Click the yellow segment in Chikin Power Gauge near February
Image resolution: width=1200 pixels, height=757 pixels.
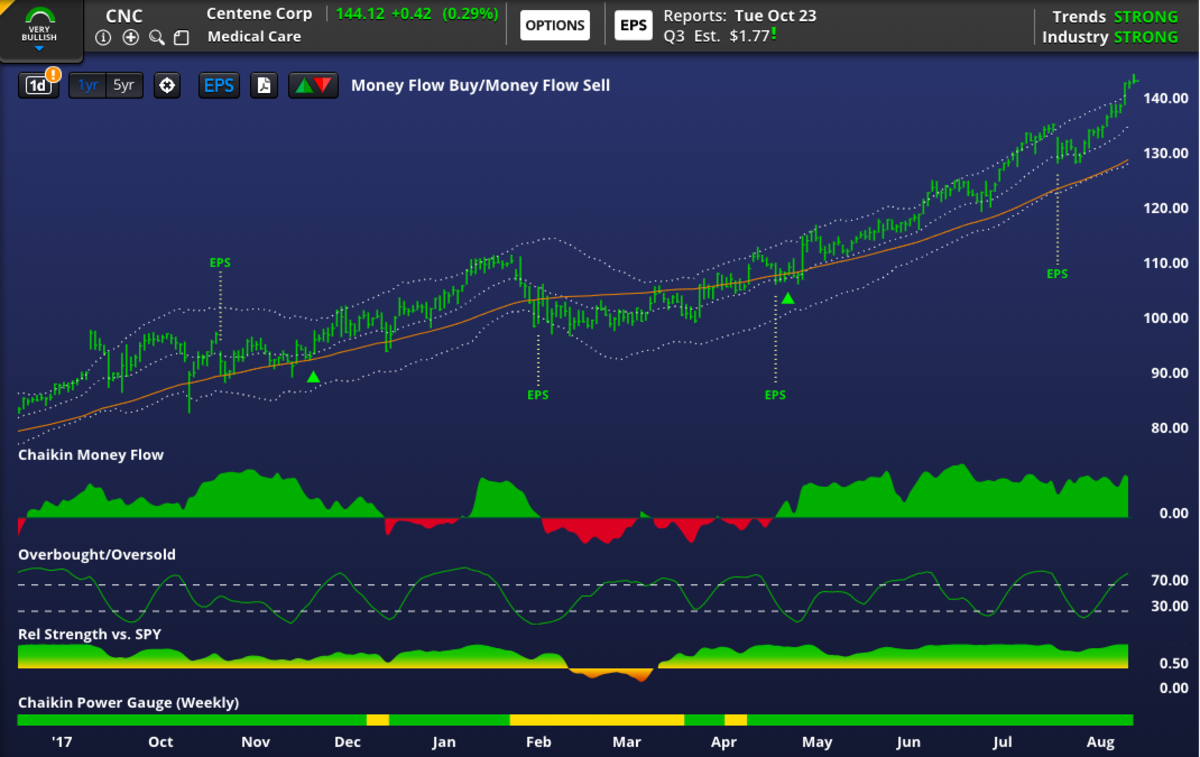(596, 720)
